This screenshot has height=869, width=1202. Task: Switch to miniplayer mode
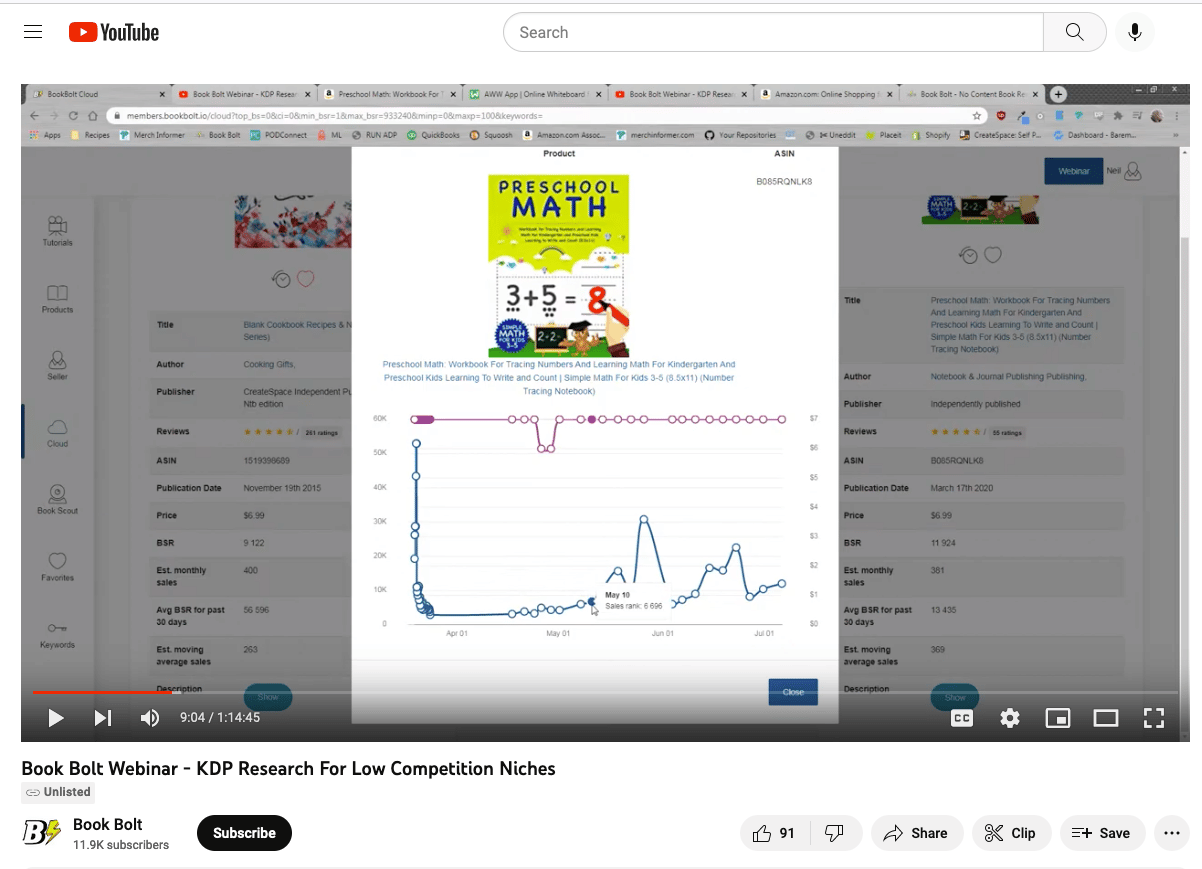click(1058, 718)
